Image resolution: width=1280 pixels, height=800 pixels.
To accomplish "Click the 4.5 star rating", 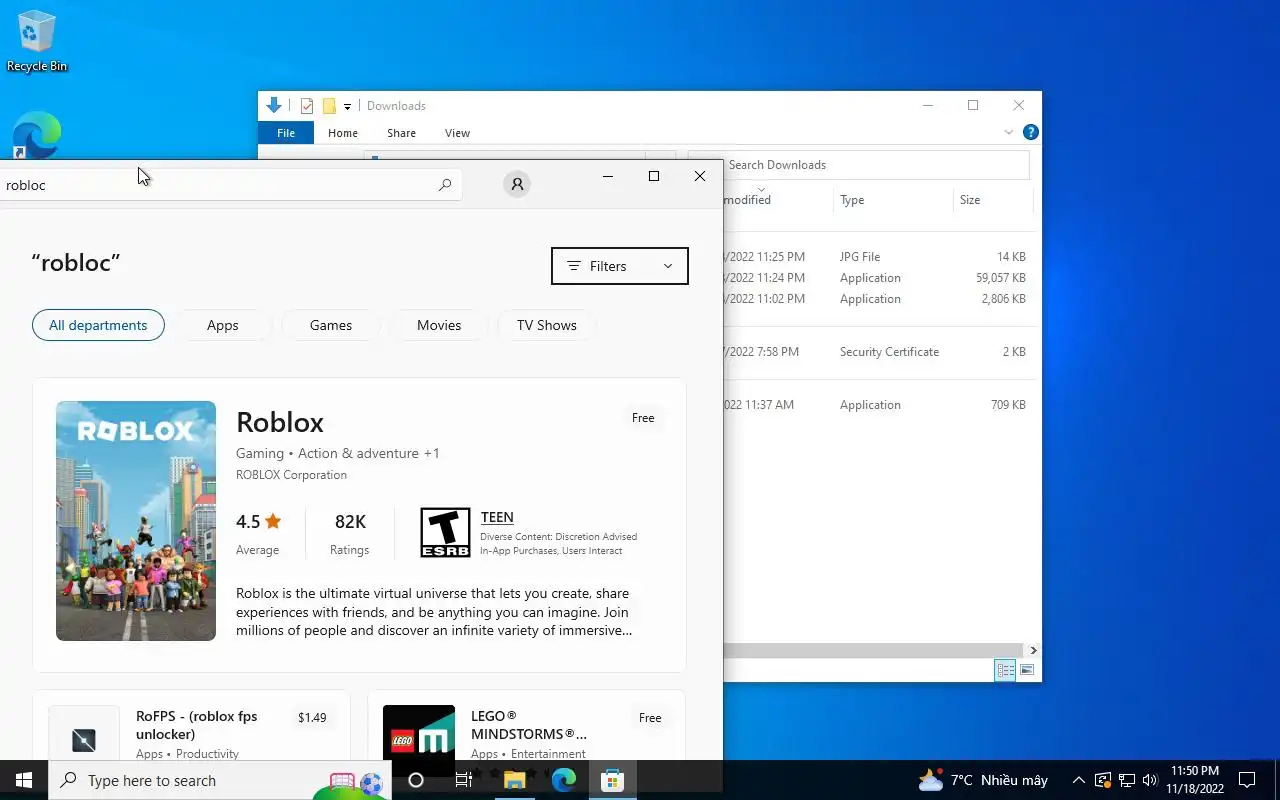I will tap(258, 522).
